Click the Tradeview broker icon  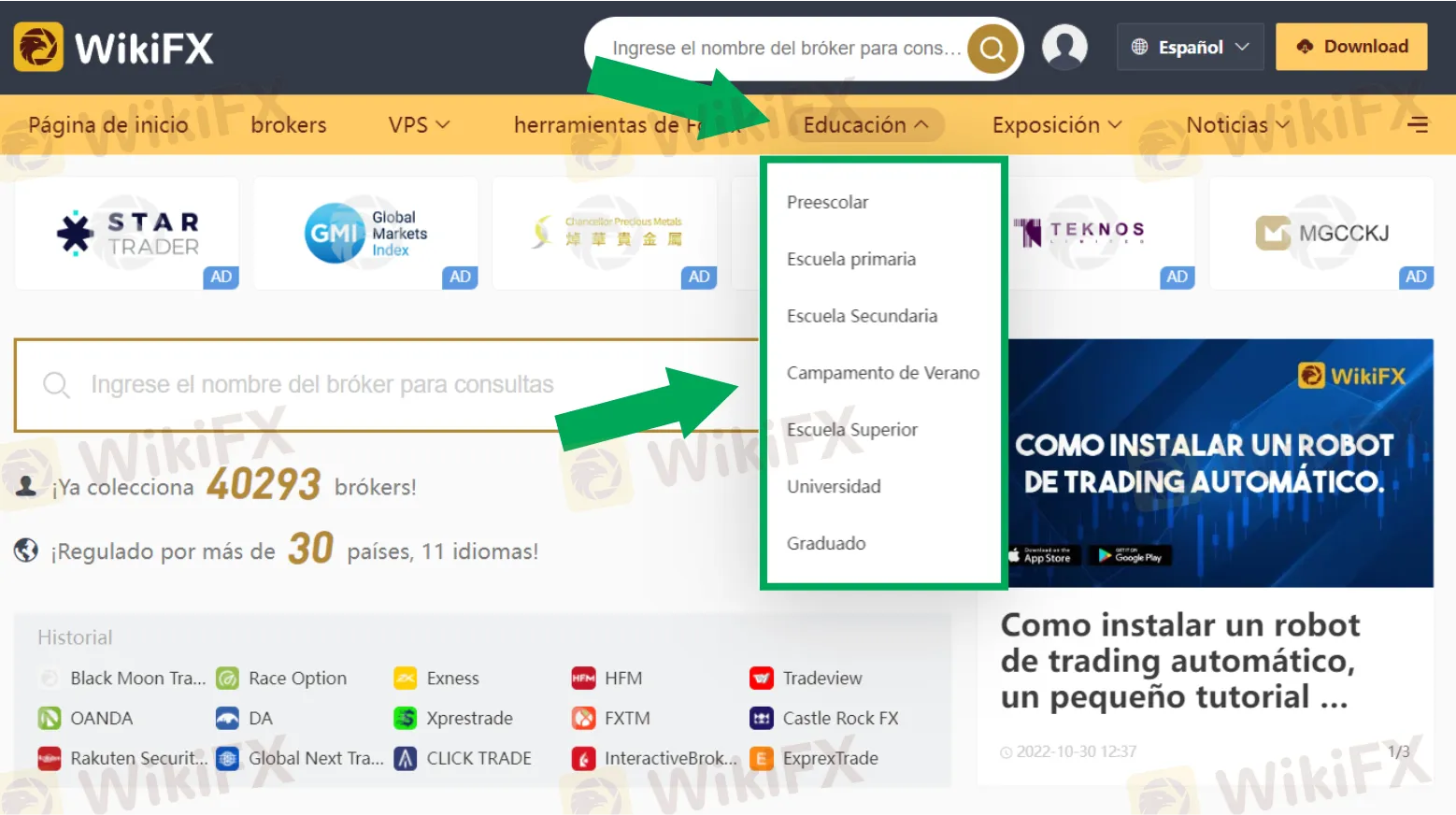[x=762, y=678]
